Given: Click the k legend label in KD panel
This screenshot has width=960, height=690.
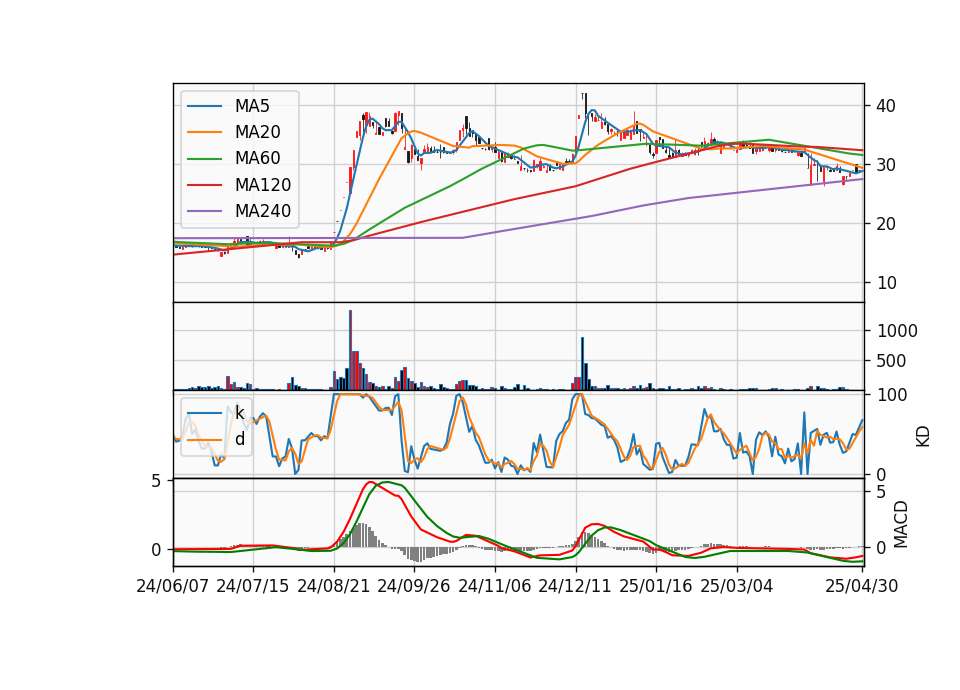Looking at the screenshot, I should tap(240, 413).
